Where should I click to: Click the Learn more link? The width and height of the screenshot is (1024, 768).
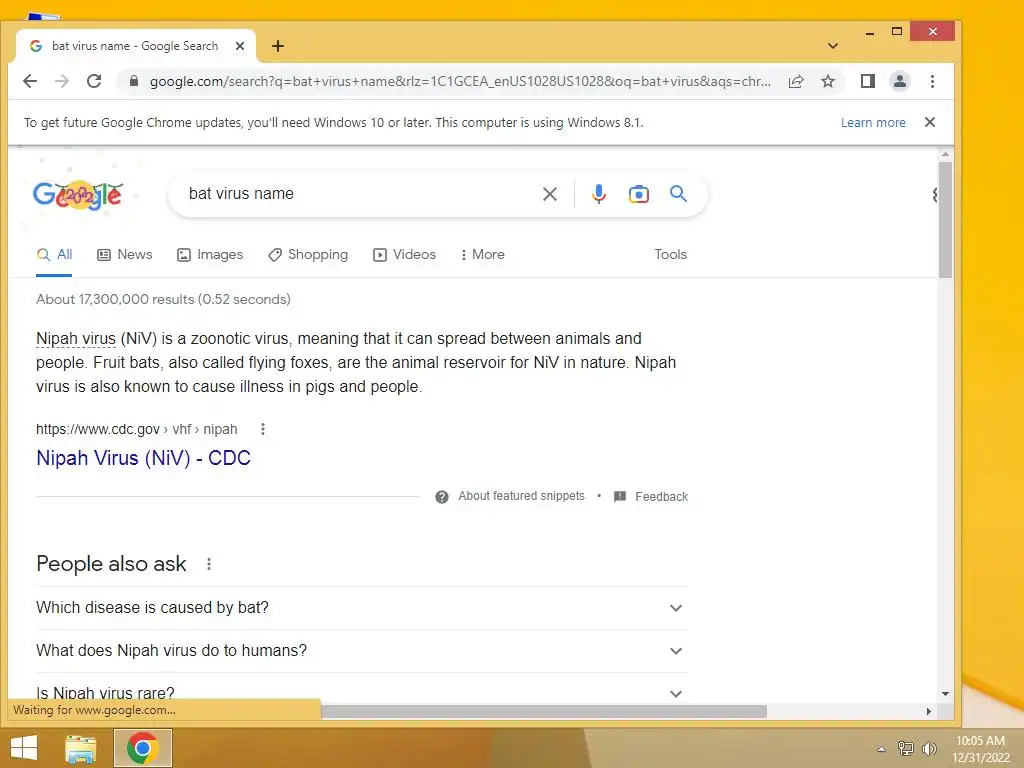pos(873,123)
